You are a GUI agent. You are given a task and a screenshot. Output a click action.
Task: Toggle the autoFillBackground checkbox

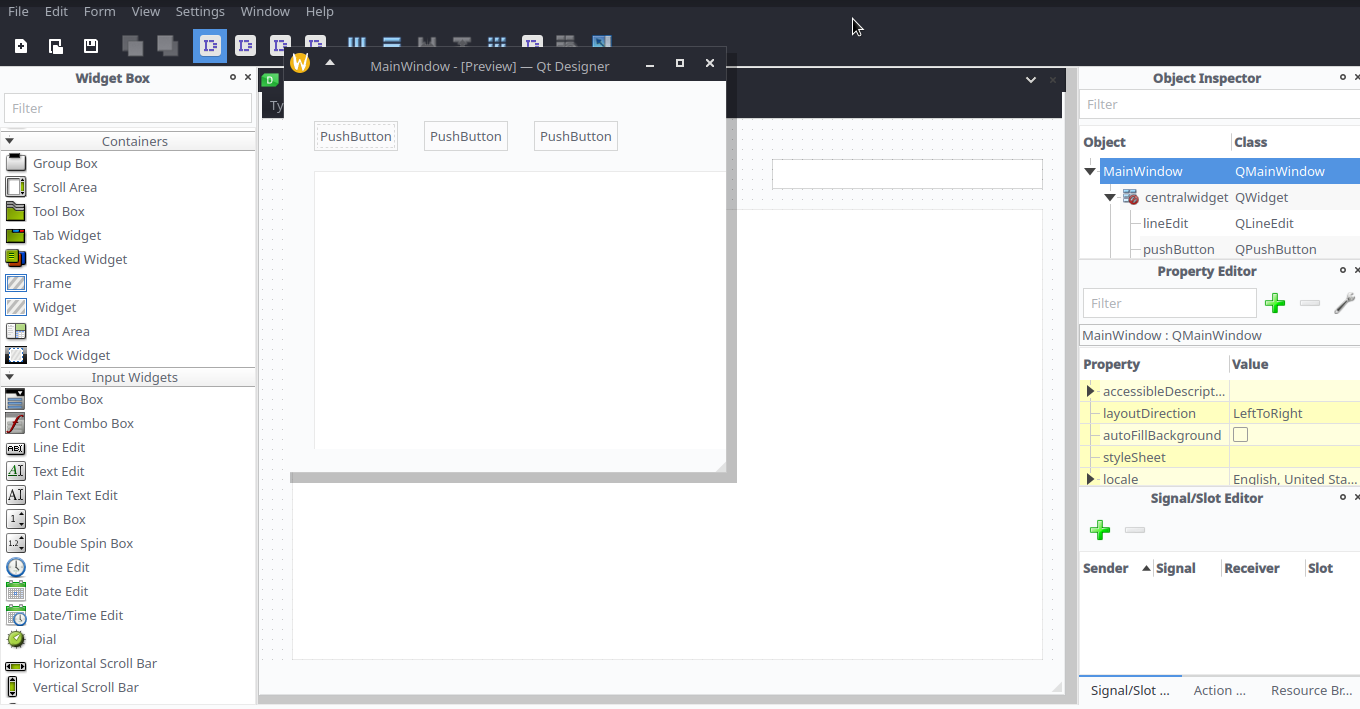click(x=1241, y=435)
